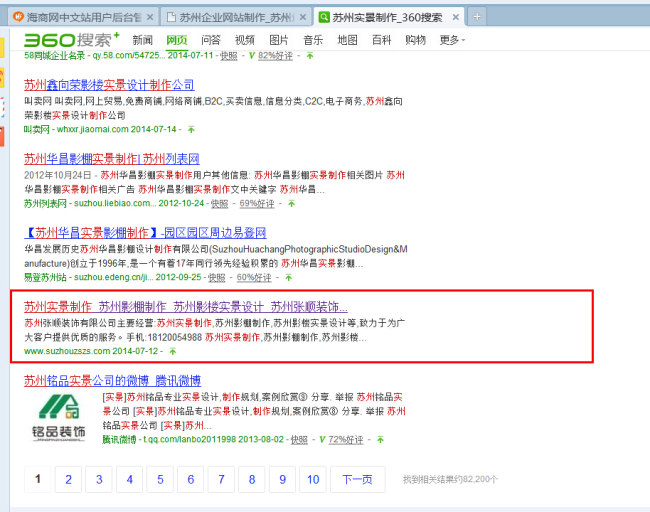Close the 苏州企业网站制作 tab
The height and width of the screenshot is (512, 650).
[303, 17]
